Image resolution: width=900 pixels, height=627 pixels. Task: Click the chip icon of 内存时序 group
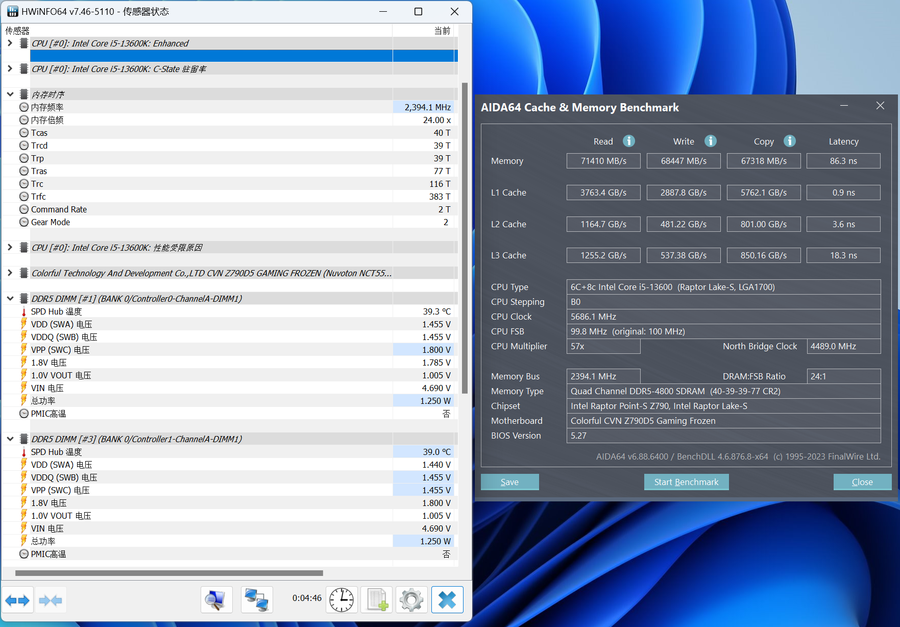(24, 94)
